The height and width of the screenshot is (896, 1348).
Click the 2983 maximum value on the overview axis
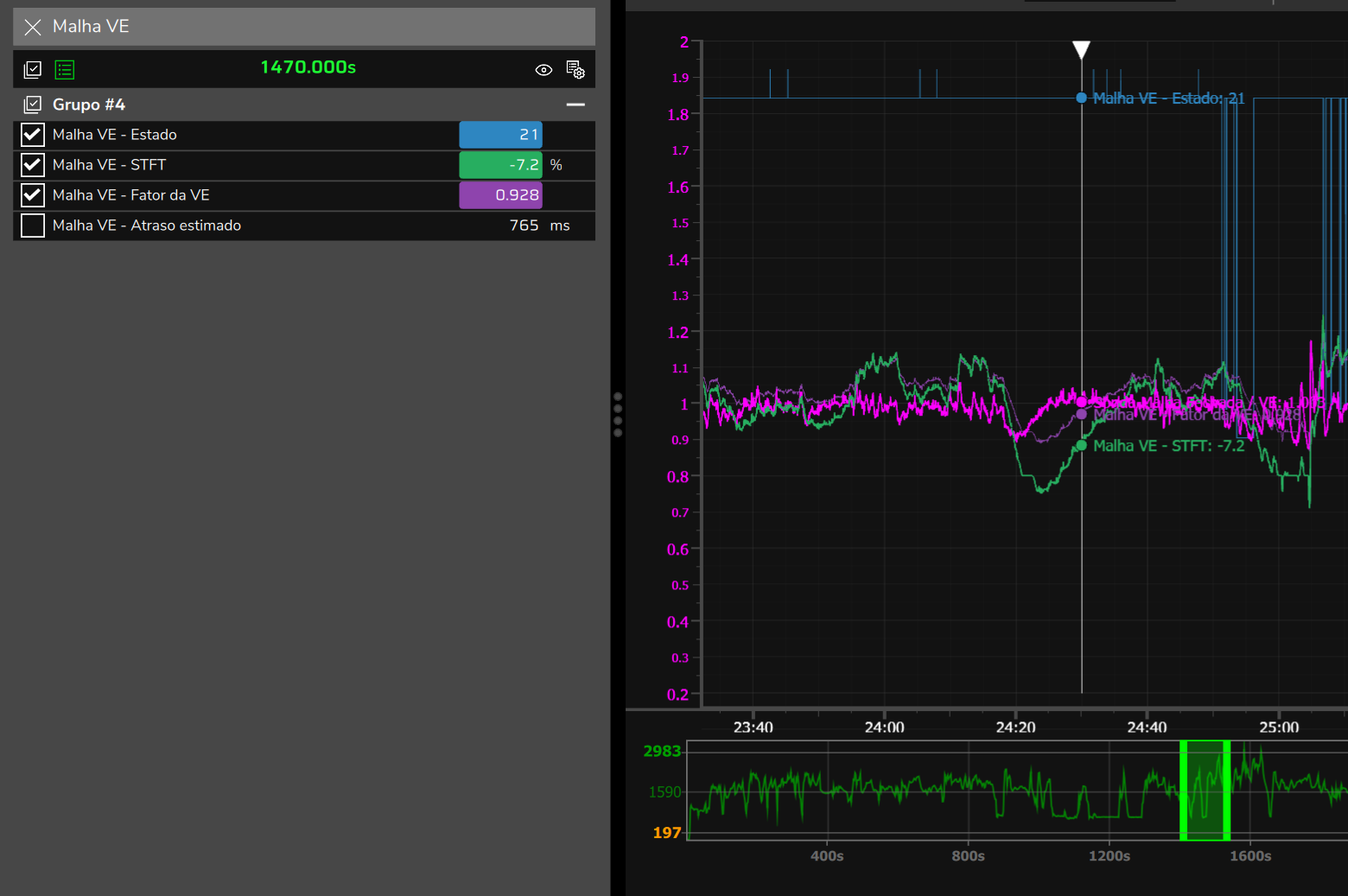(663, 752)
